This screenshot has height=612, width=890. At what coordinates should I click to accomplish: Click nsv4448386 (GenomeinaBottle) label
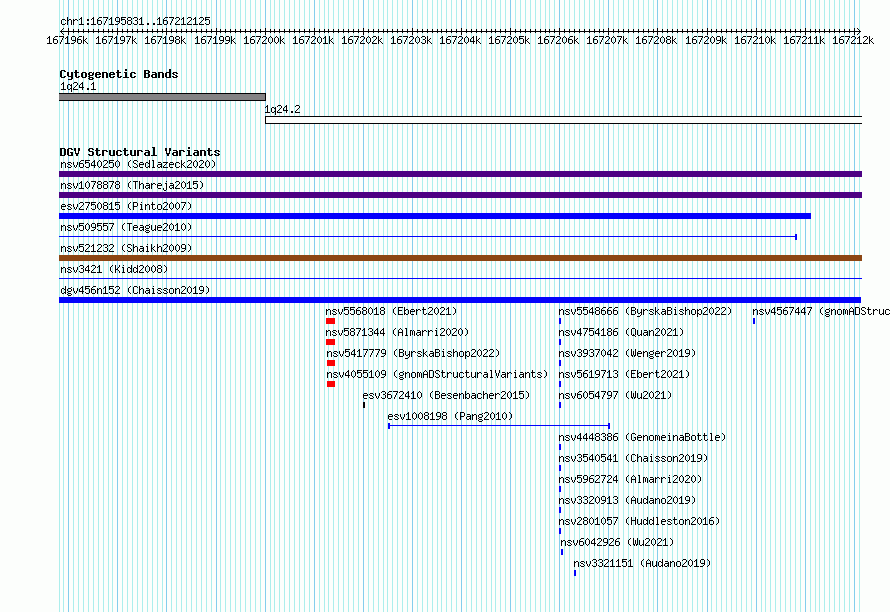pyautogui.click(x=643, y=437)
